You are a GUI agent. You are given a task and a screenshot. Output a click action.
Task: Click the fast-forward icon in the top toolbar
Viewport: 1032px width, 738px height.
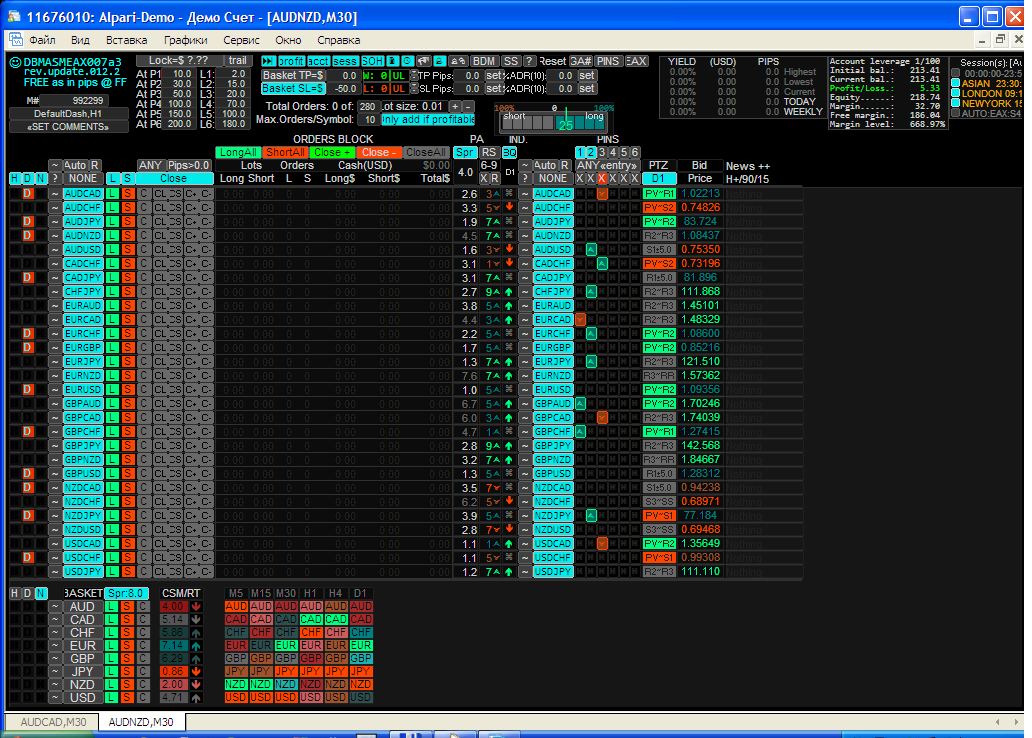(268, 61)
